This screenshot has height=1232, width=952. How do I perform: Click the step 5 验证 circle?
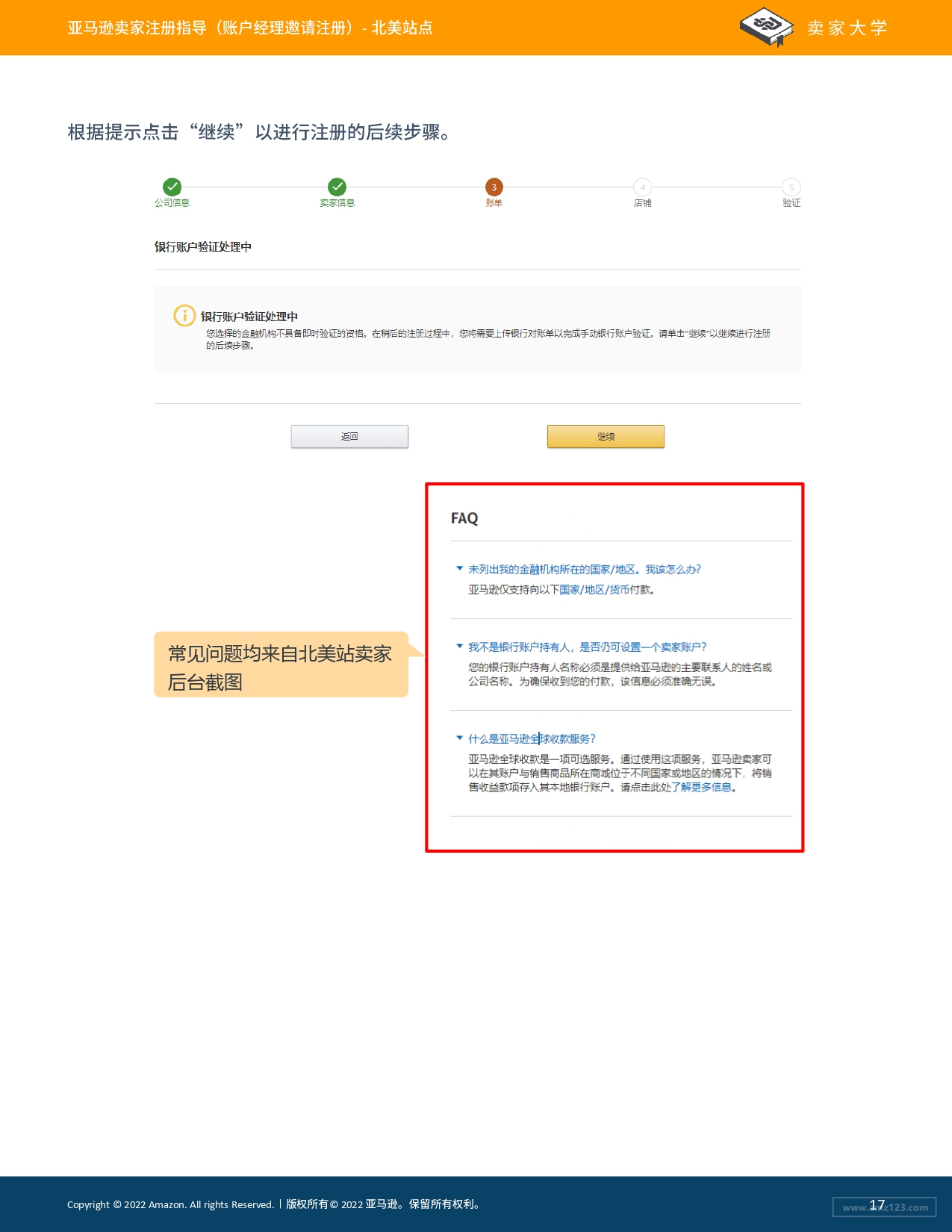791,187
